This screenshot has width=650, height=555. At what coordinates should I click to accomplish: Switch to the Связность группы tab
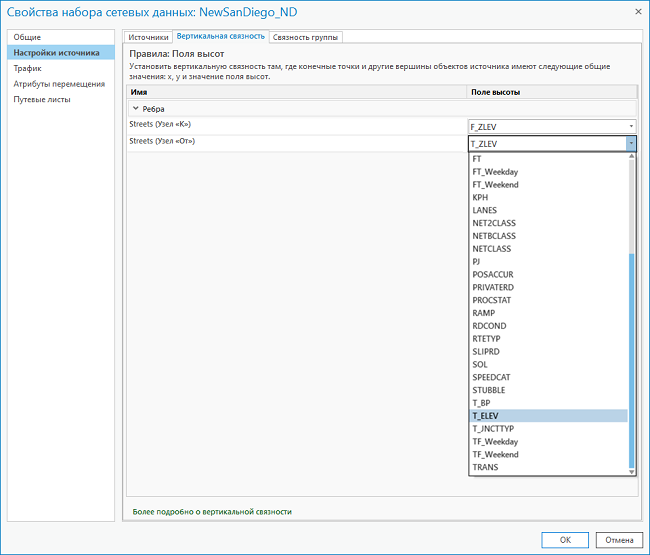click(x=306, y=37)
